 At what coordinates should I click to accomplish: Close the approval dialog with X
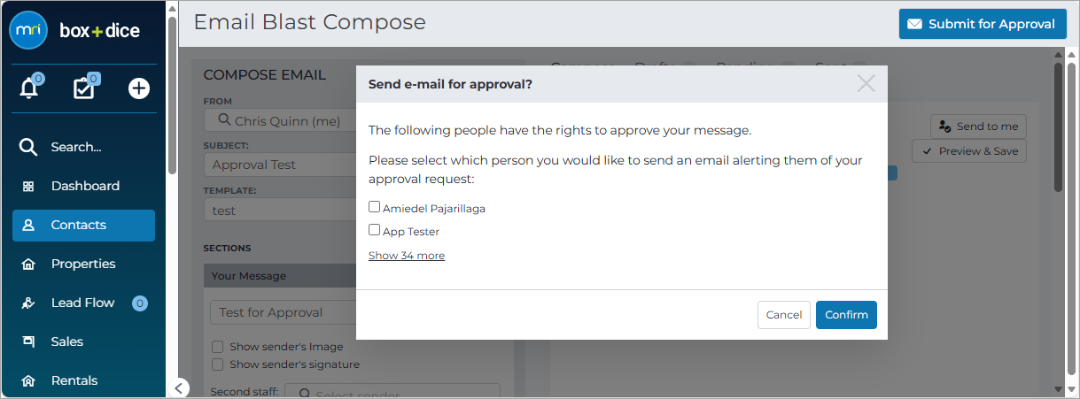tap(866, 84)
